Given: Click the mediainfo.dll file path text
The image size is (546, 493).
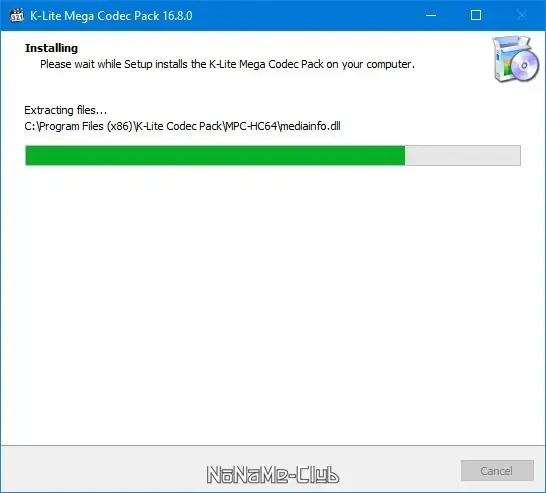Looking at the screenshot, I should (182, 126).
